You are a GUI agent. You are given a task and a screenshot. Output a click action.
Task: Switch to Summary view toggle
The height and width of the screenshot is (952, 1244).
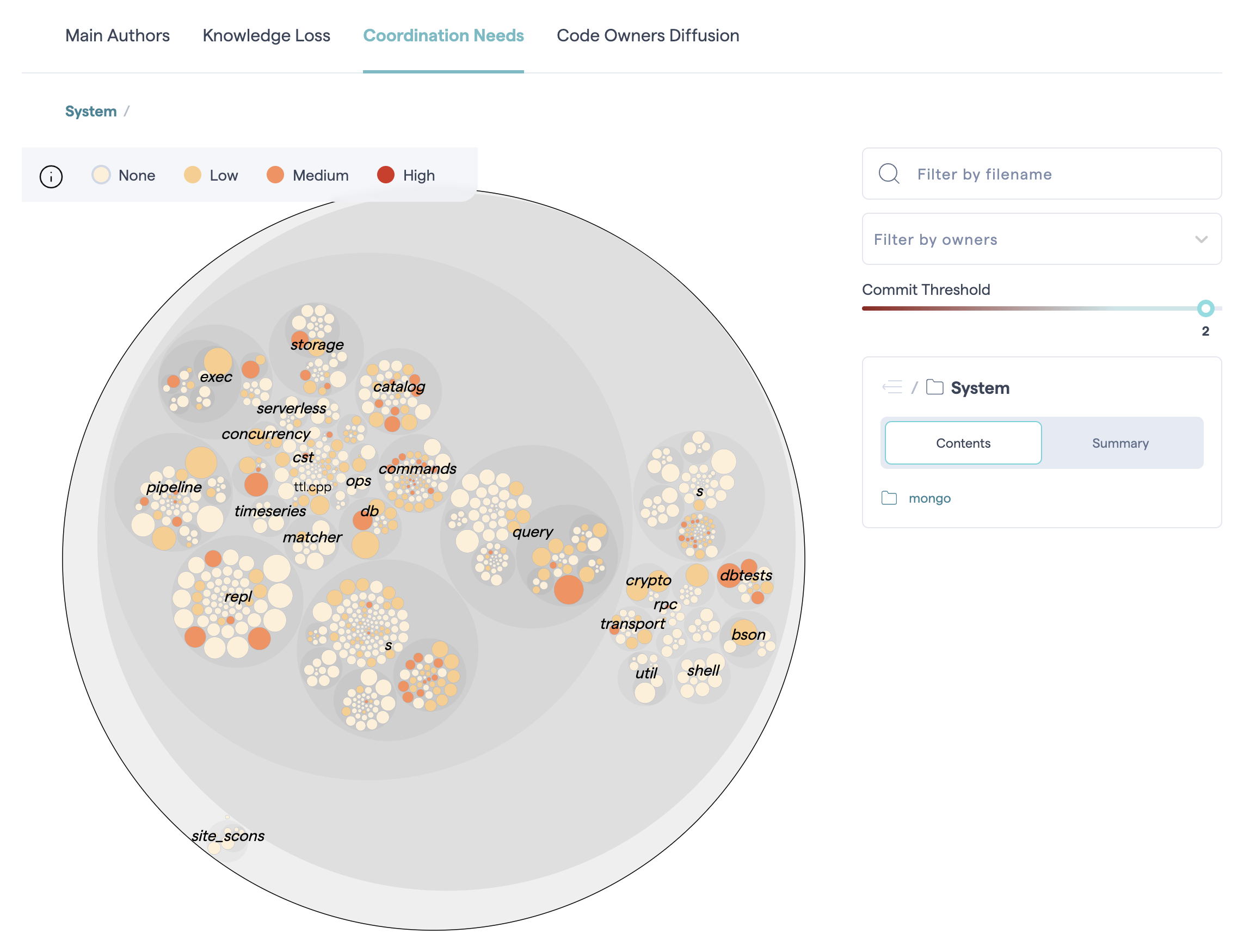(1120, 443)
